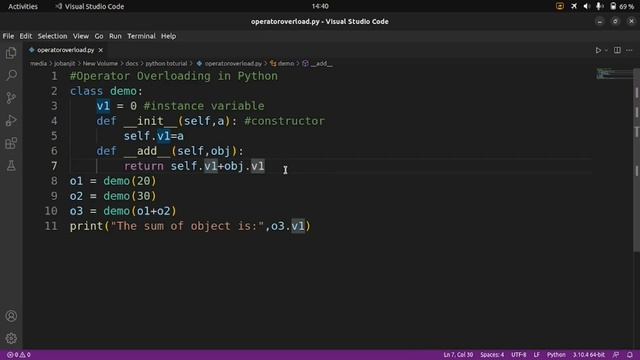Screen dimensions: 640x360
Task: Open the notifications bell icon
Action: click(630, 355)
